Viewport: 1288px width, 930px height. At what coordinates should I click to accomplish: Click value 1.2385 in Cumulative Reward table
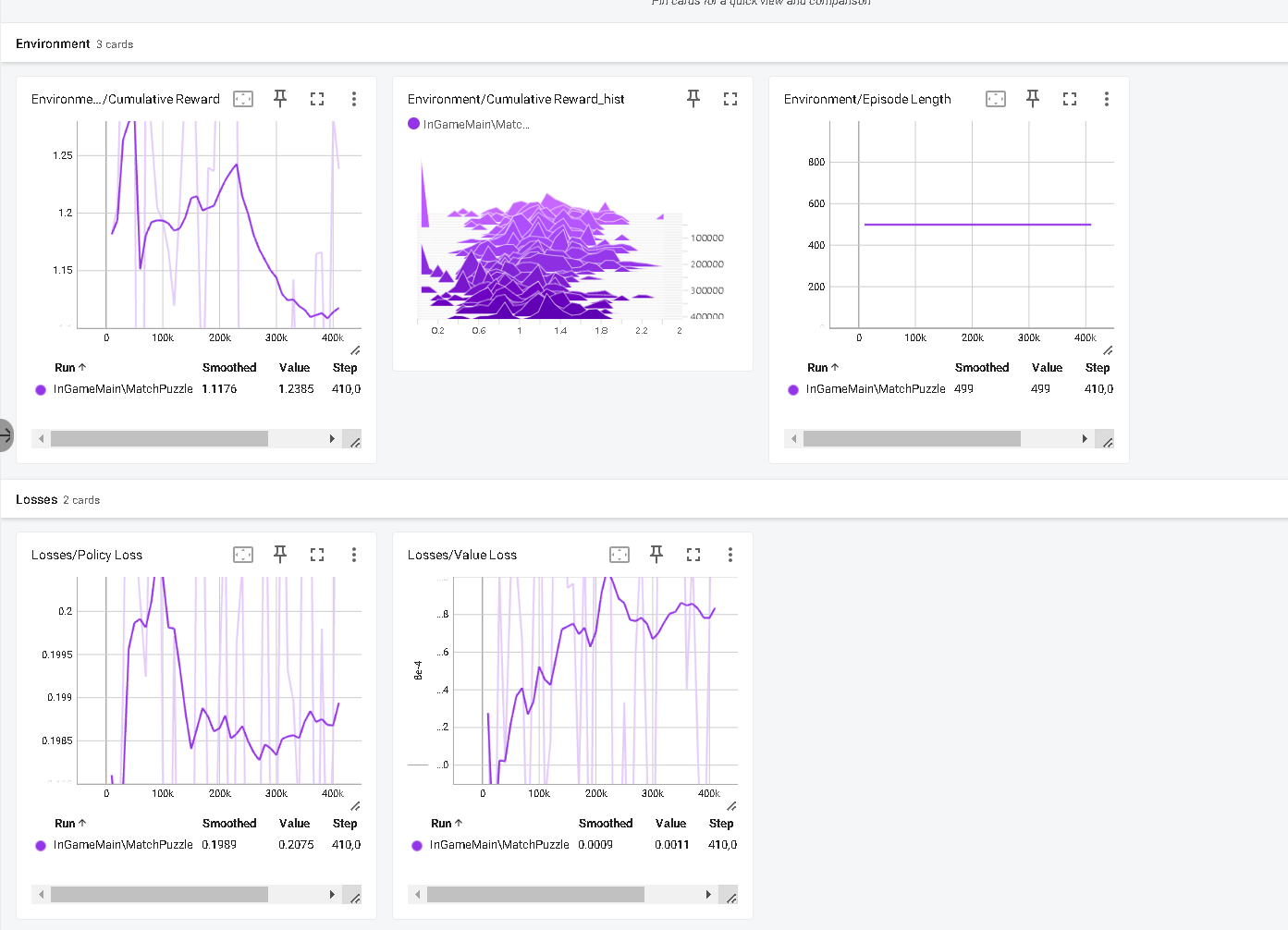pyautogui.click(x=296, y=389)
